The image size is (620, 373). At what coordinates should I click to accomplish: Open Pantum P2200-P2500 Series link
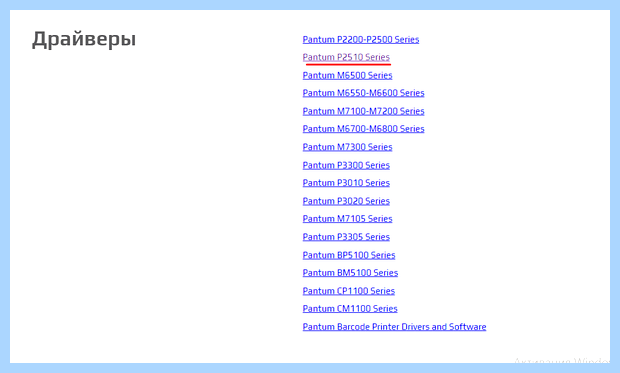click(x=361, y=40)
